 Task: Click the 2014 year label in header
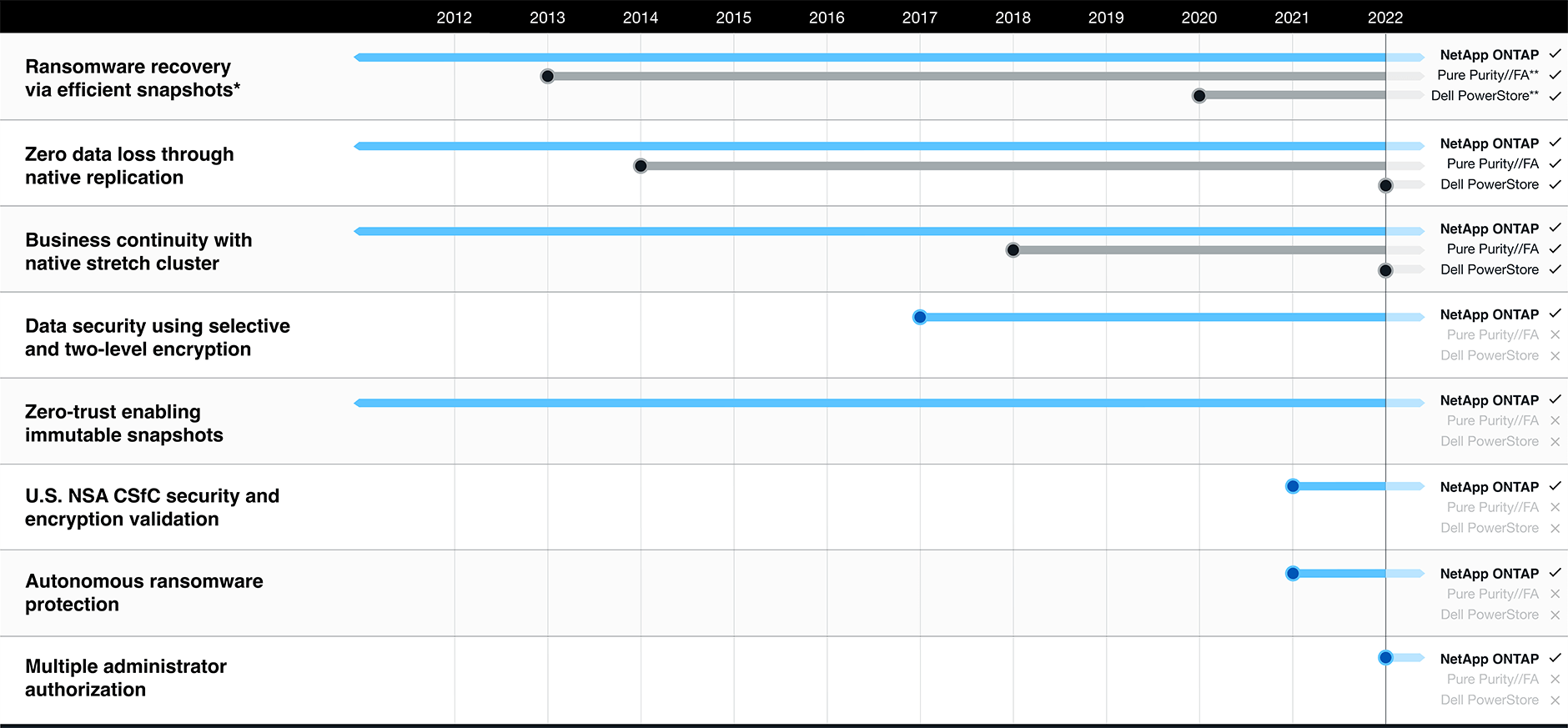[641, 18]
